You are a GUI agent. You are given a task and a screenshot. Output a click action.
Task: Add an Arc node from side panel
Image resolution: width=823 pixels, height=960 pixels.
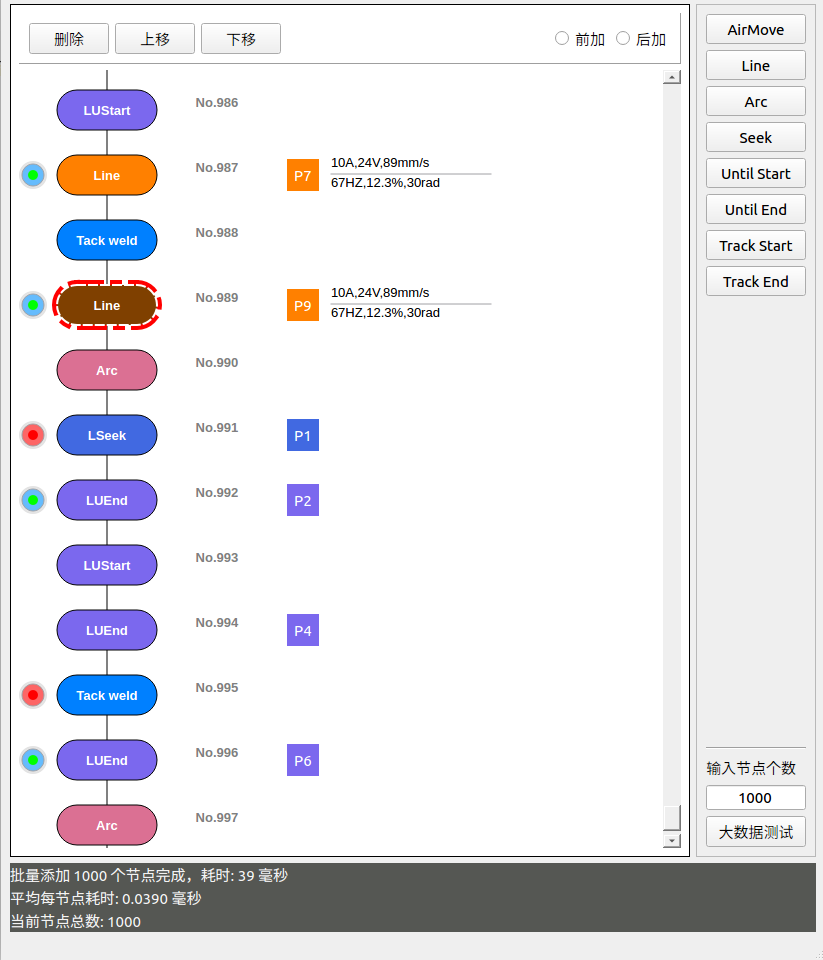click(x=755, y=101)
